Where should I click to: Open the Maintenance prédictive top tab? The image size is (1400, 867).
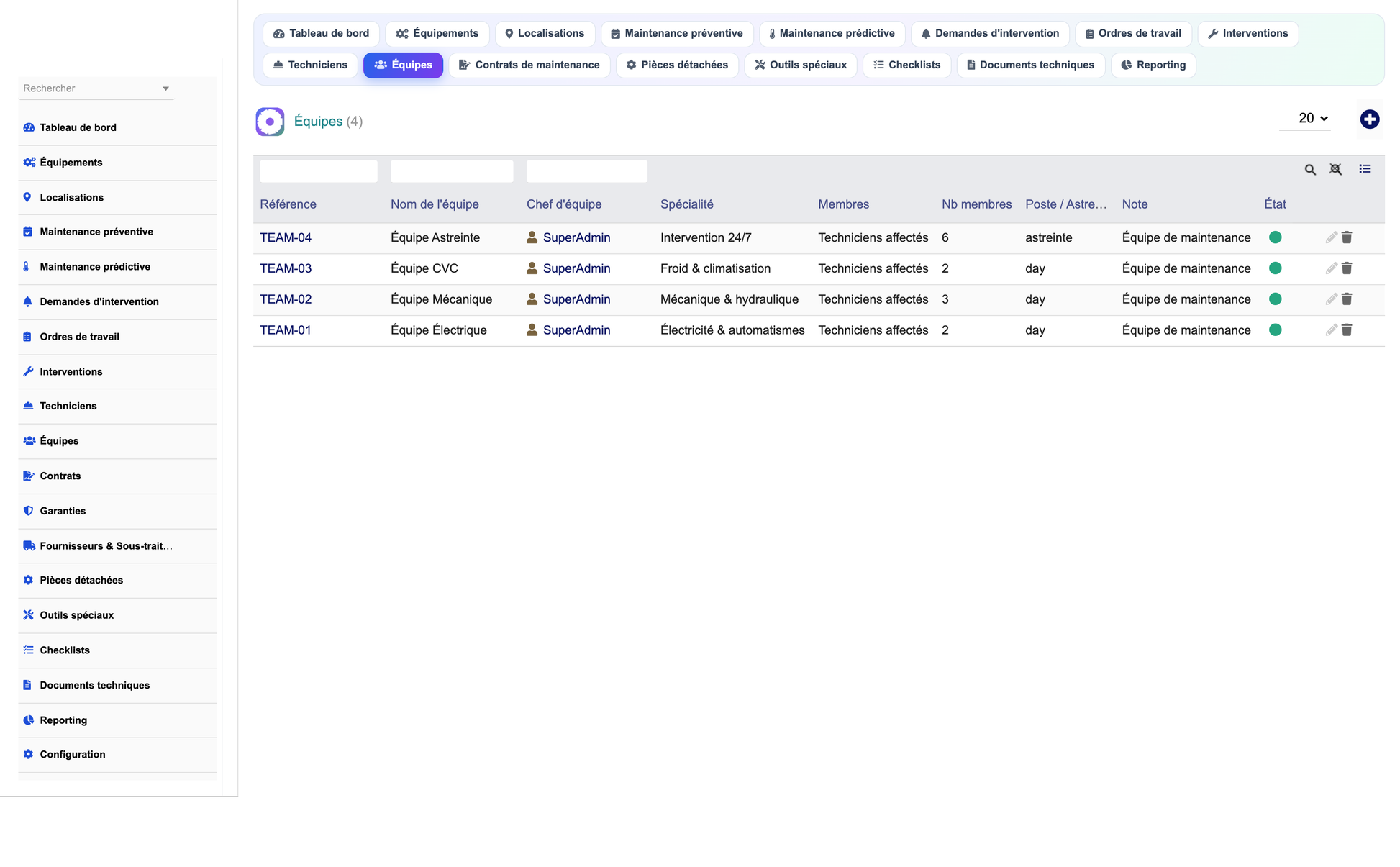pyautogui.click(x=832, y=34)
